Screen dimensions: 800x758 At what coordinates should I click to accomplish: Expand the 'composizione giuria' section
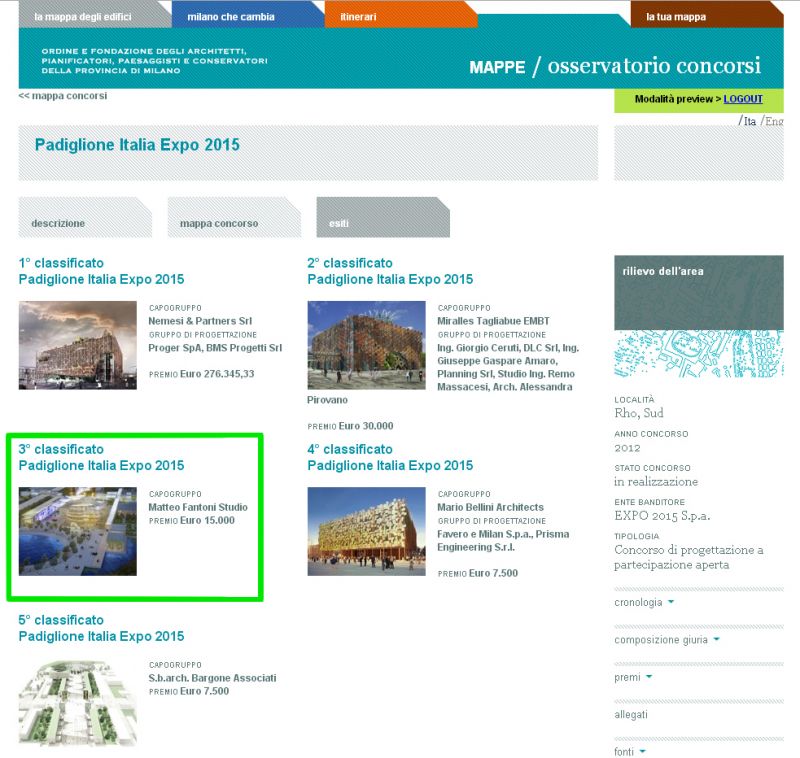tap(667, 640)
